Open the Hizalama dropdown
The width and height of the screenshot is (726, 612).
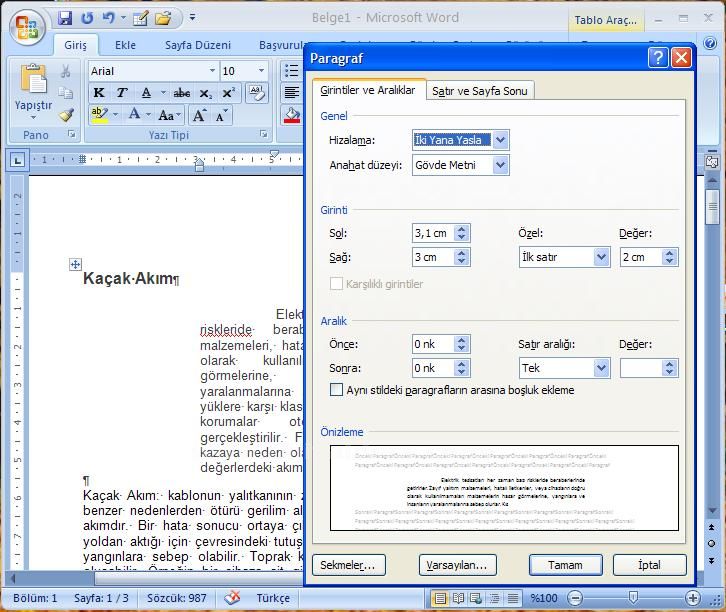[x=501, y=140]
